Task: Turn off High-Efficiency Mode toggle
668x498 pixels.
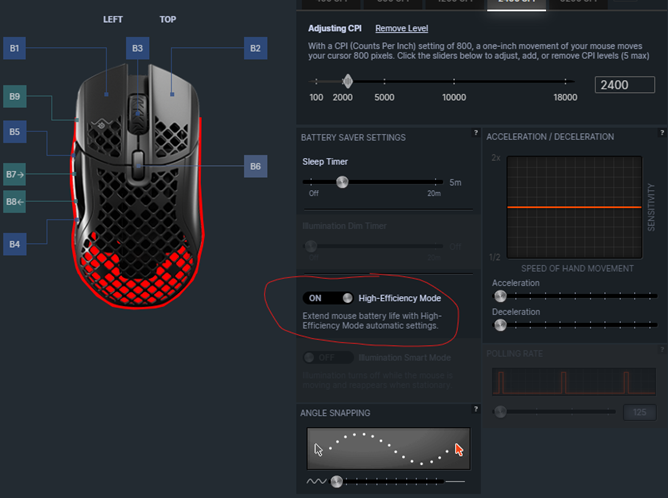Action: (x=328, y=298)
